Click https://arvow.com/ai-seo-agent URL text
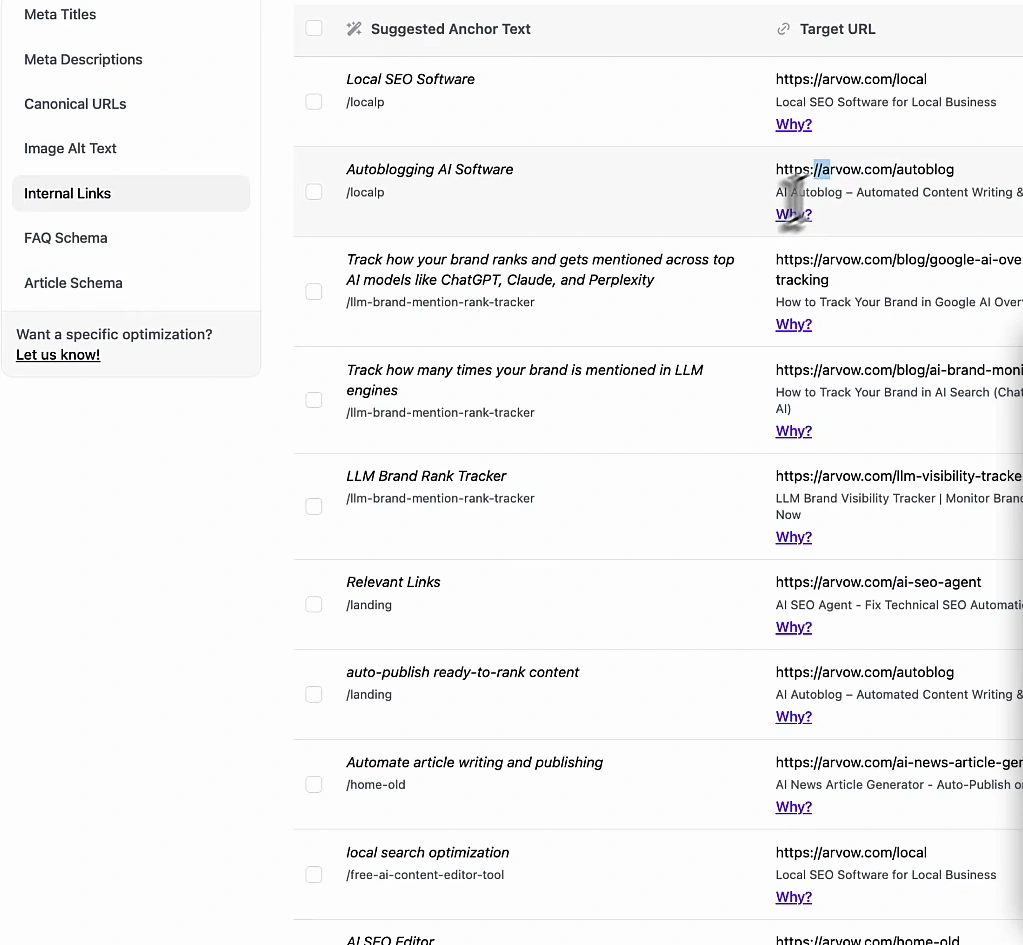Screen dimensions: 1023x945 (878, 582)
